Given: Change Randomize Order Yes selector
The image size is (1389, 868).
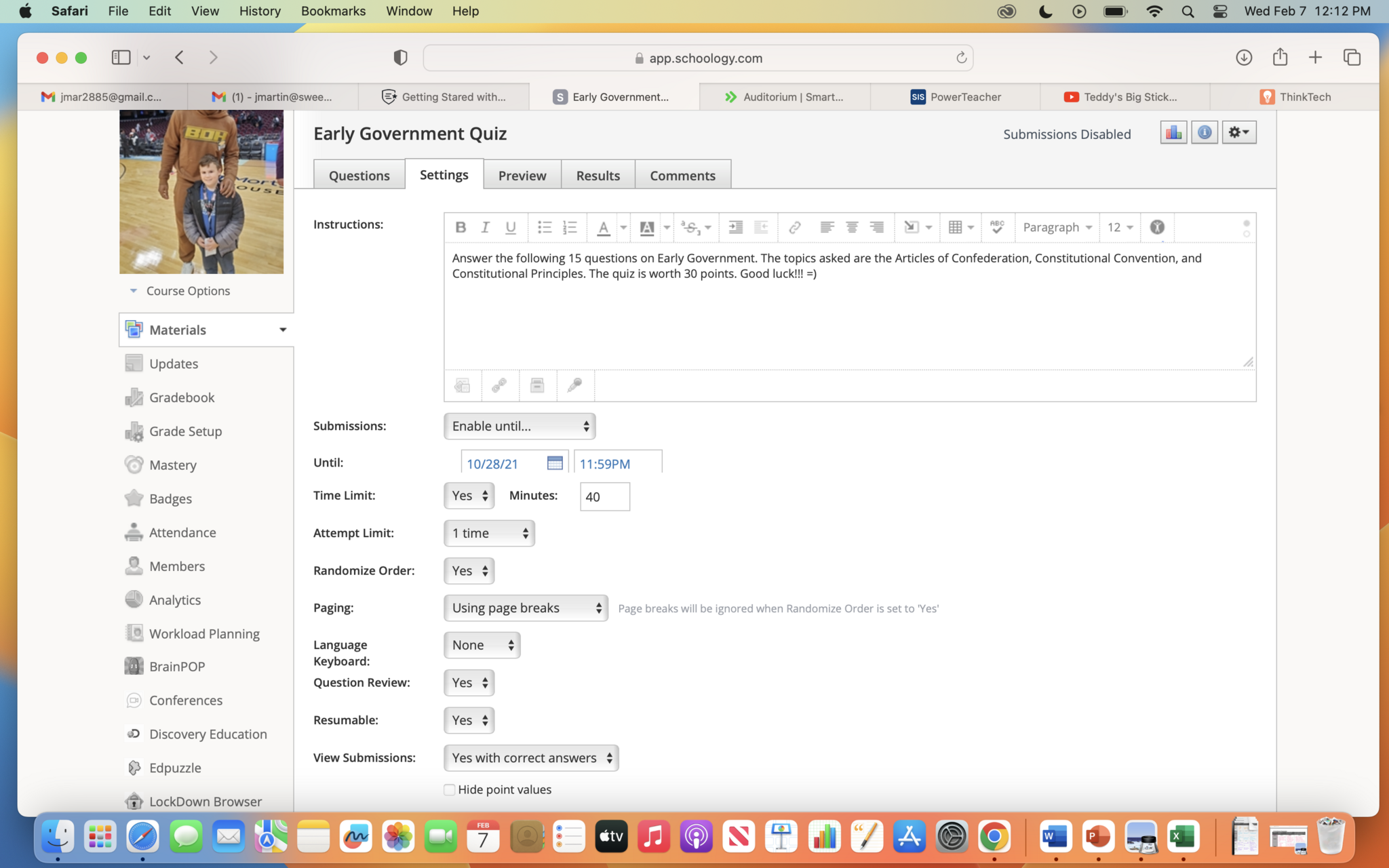Looking at the screenshot, I should (x=469, y=571).
